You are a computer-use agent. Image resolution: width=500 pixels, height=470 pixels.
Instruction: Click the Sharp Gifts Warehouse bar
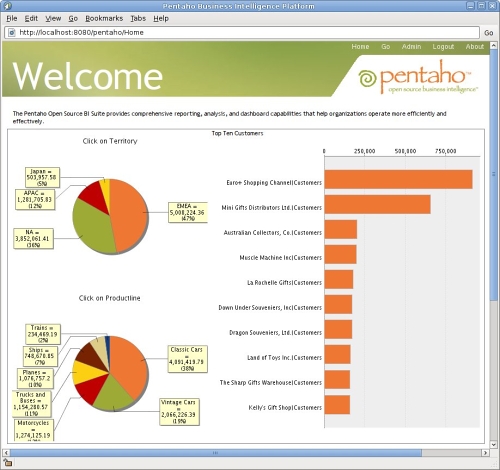337,379
